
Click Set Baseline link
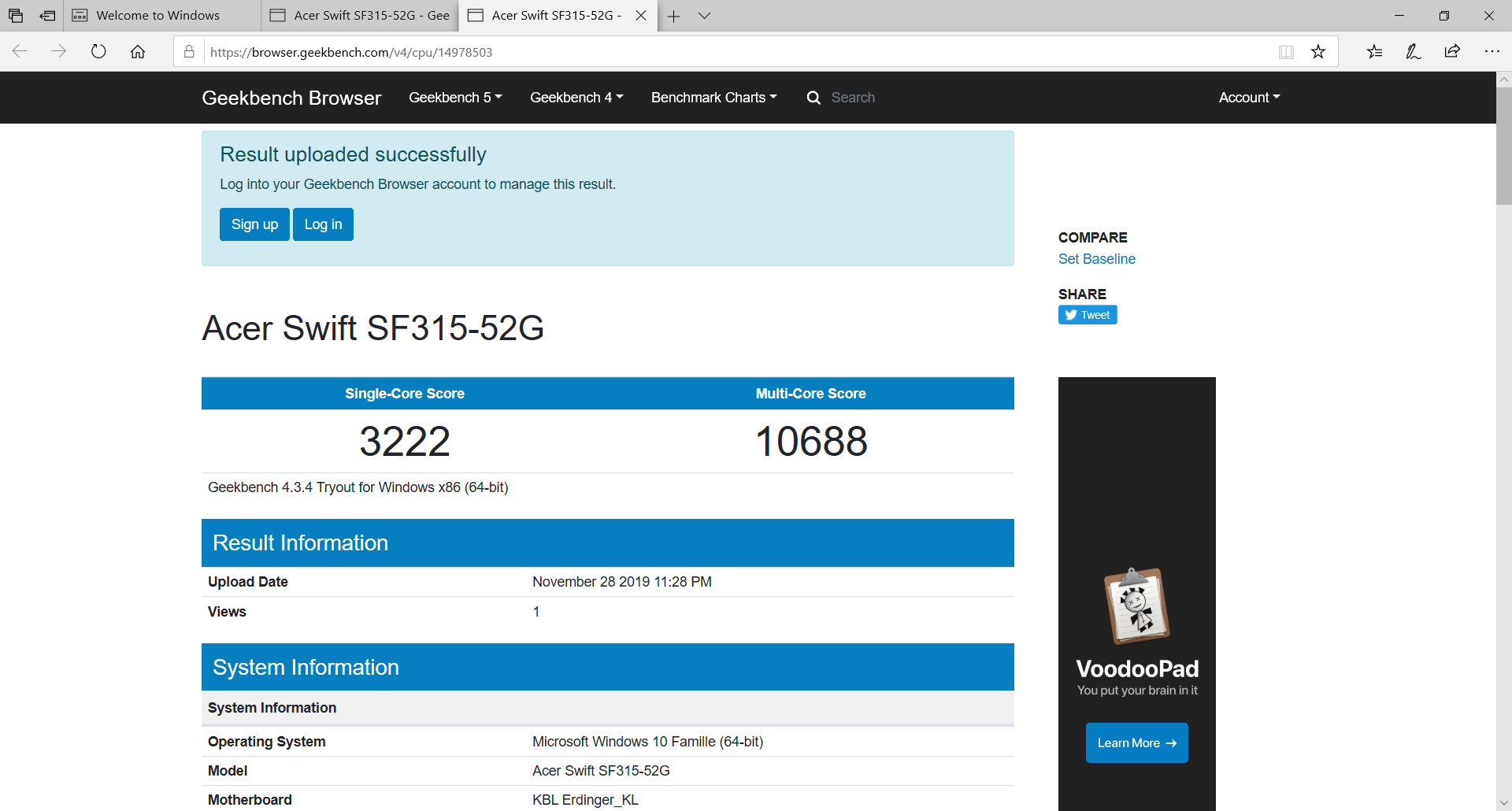tap(1096, 259)
